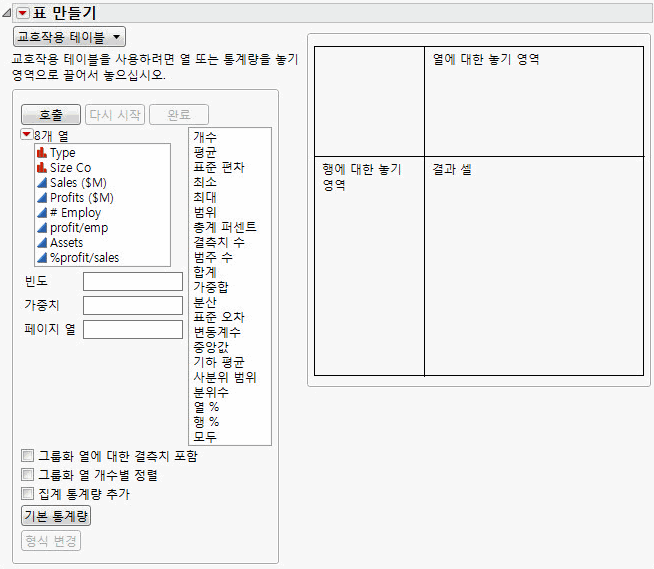
Task: Select the Type column's nominal icon
Action: point(42,153)
